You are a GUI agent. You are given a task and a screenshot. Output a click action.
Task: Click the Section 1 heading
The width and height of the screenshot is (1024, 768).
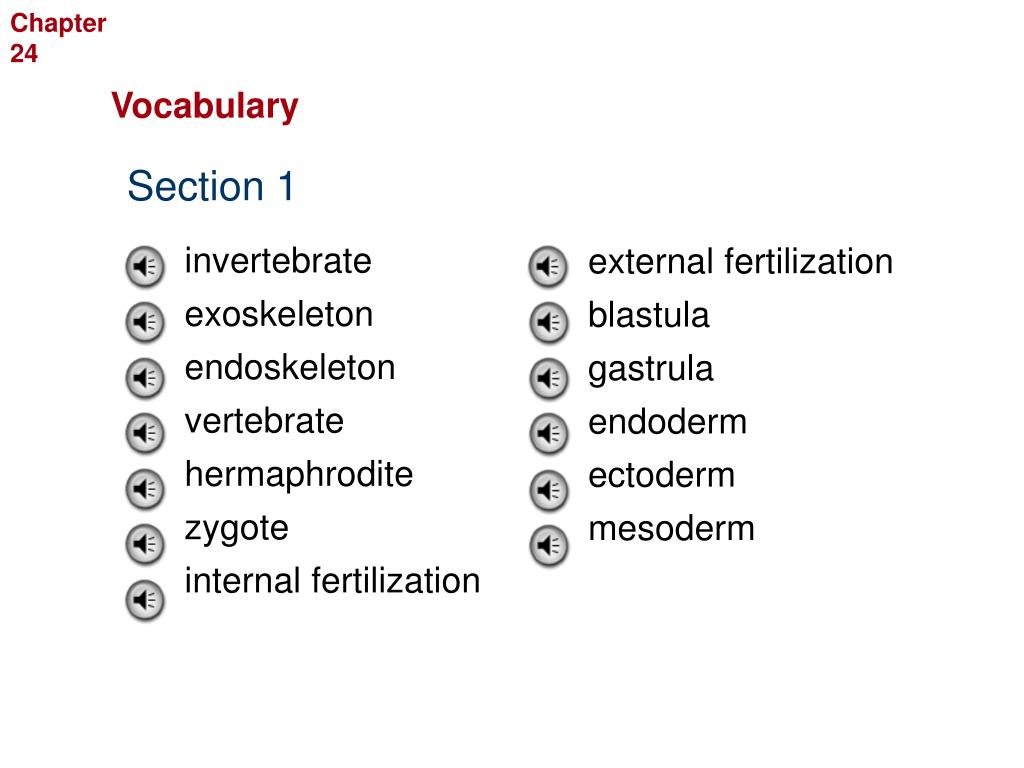point(211,186)
